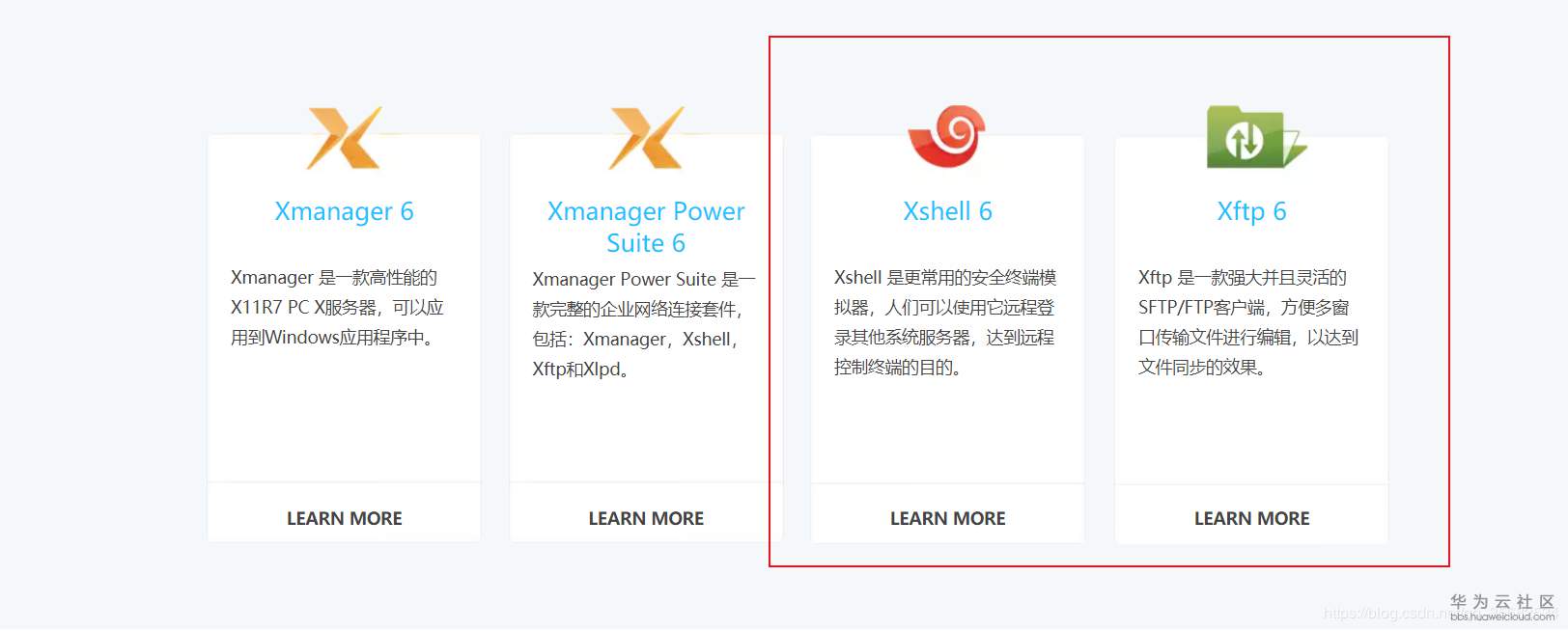Click the red Xshell 6 shell icon
This screenshot has width=1568, height=631.
(947, 135)
